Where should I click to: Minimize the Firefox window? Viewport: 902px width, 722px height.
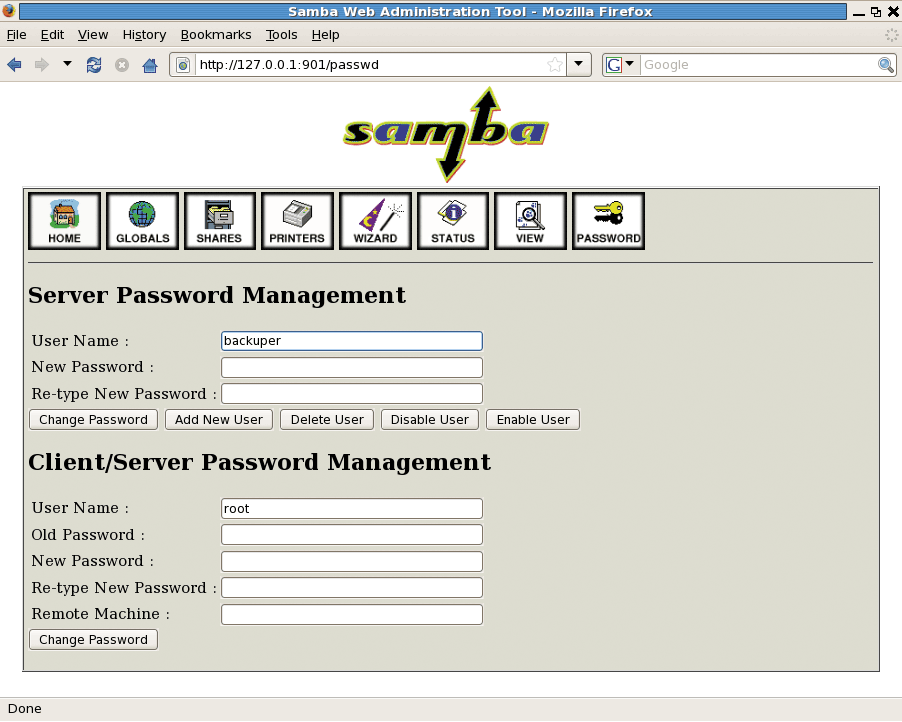coord(859,13)
